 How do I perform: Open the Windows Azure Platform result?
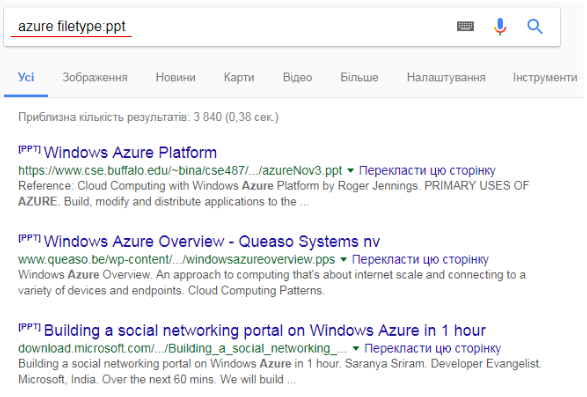tap(130, 152)
